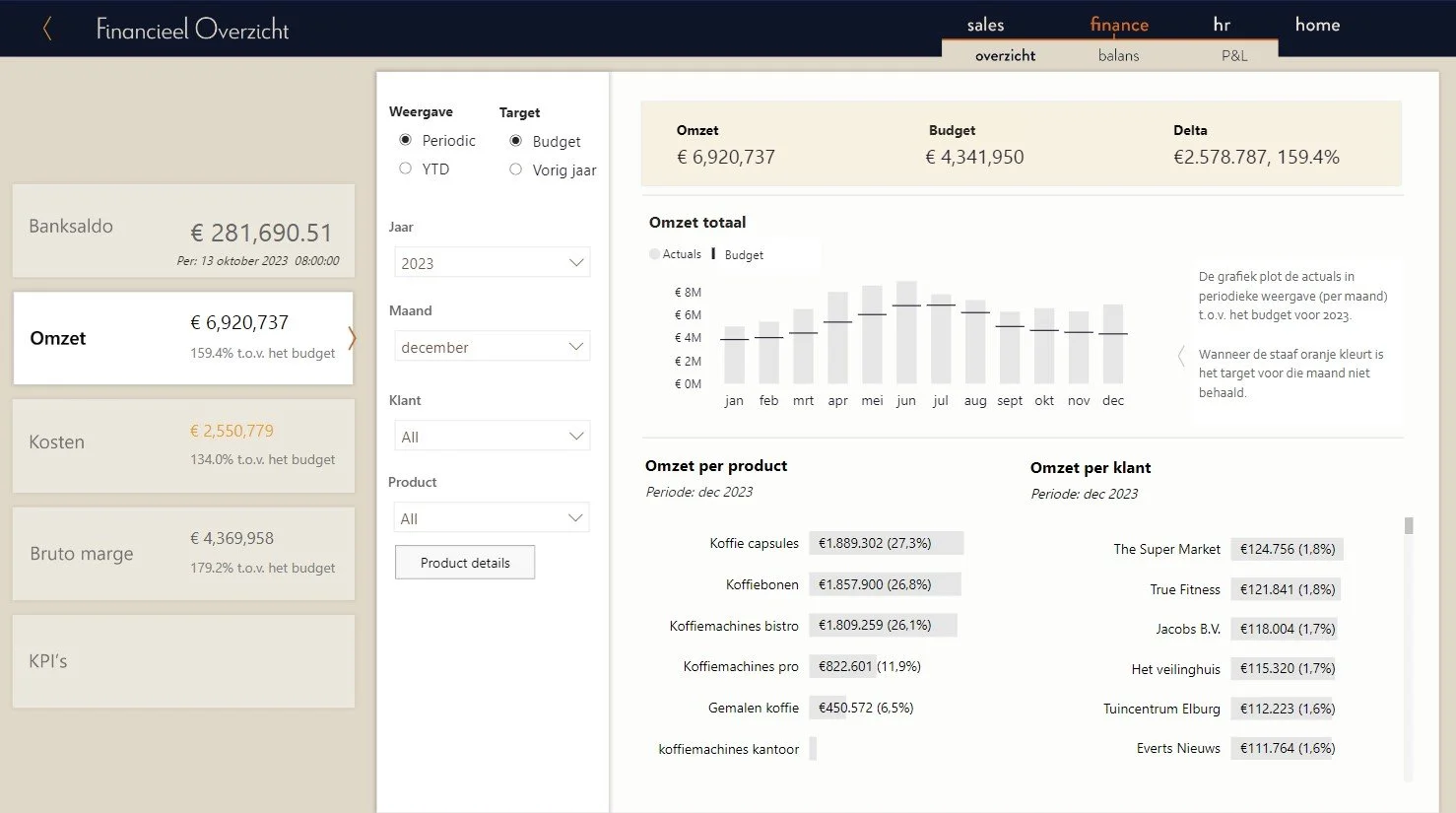Select the balans sub-tab
Screen dimensions: 1456x813
coord(1118,55)
